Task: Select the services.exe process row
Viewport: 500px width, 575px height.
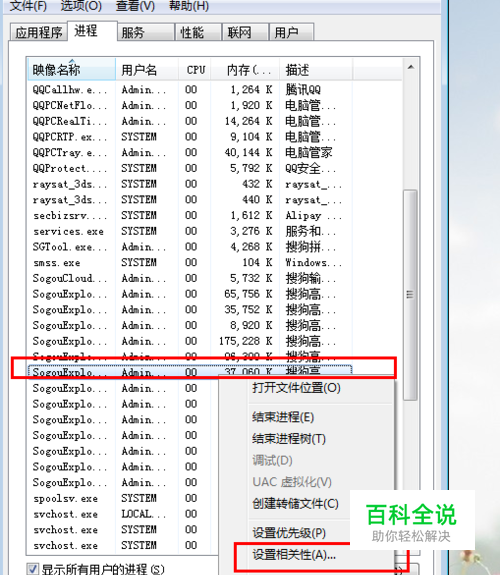Action: pos(190,231)
